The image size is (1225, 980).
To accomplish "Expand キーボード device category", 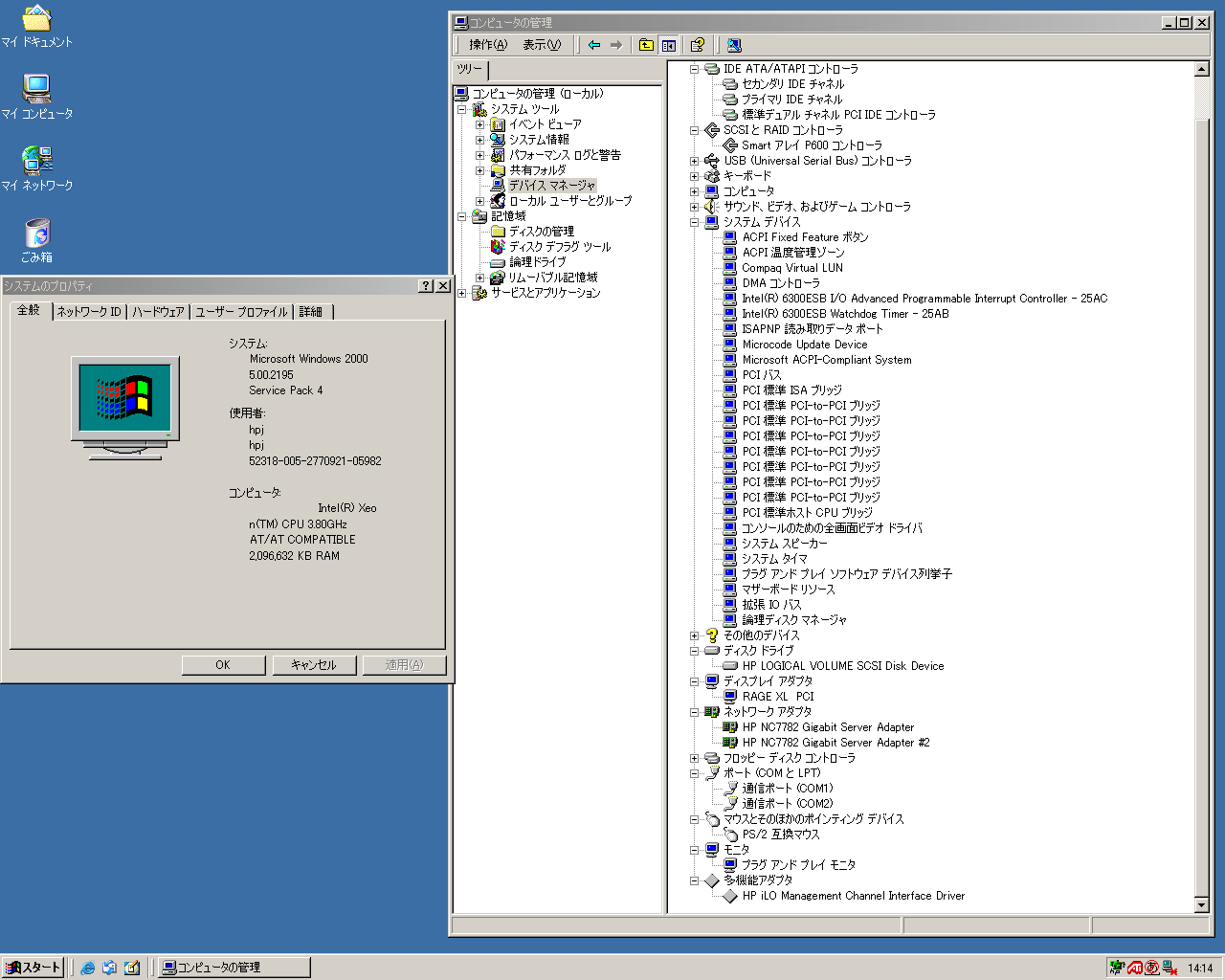I will (695, 176).
